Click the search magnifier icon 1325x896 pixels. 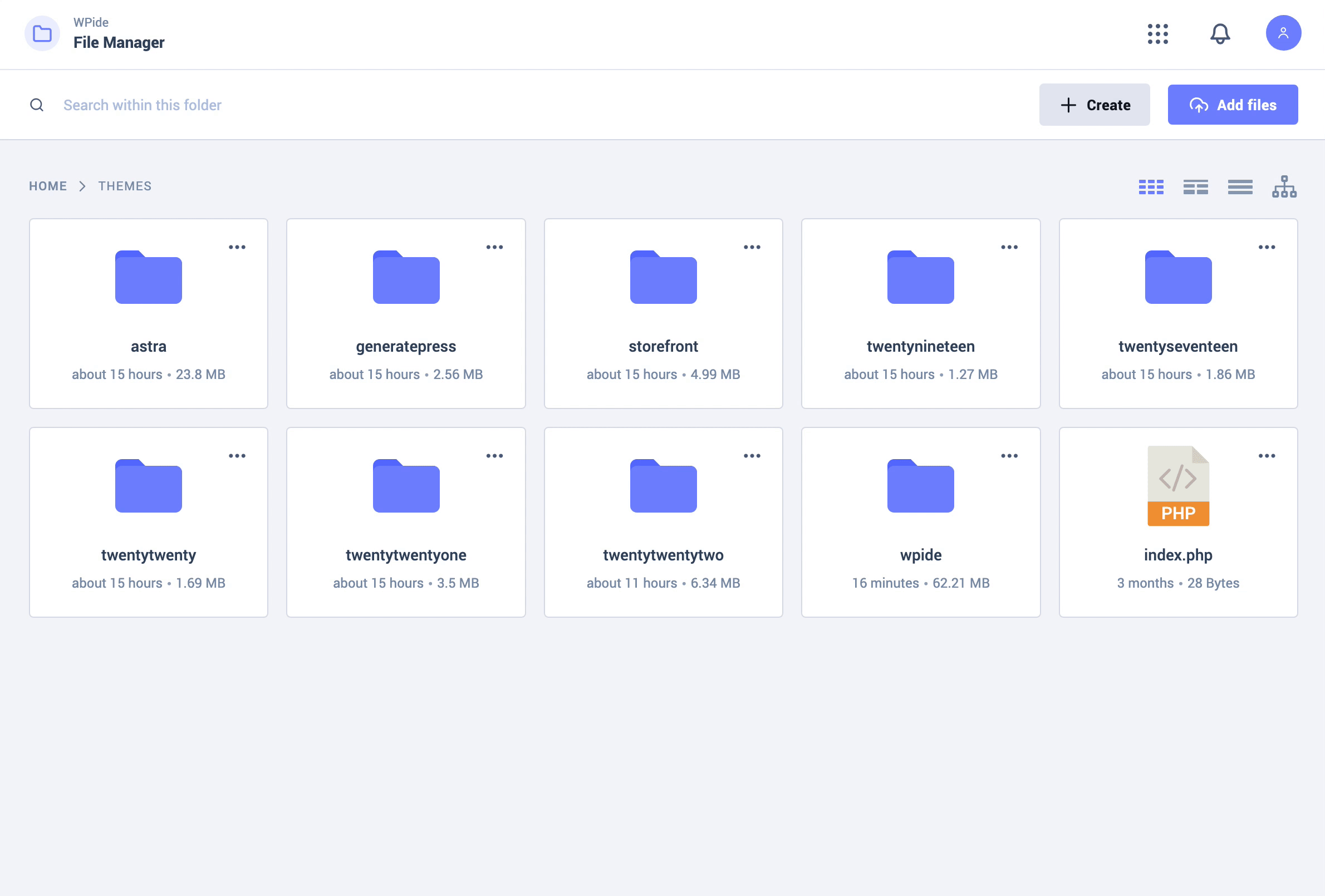click(37, 105)
